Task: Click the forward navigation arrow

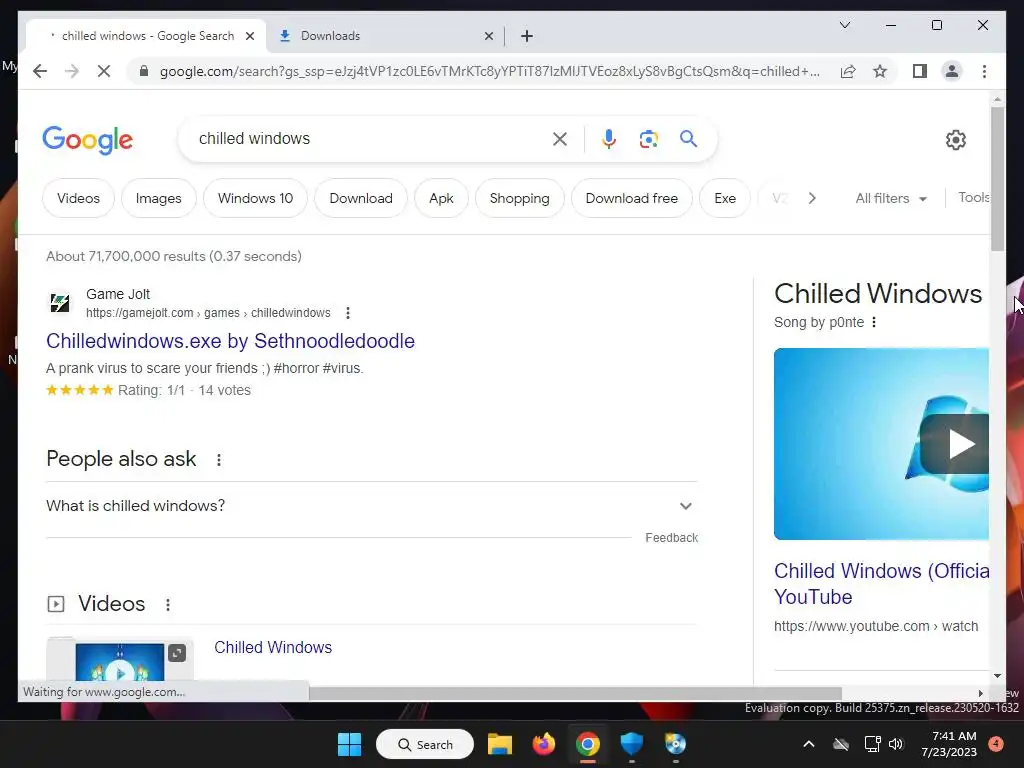Action: tap(72, 71)
